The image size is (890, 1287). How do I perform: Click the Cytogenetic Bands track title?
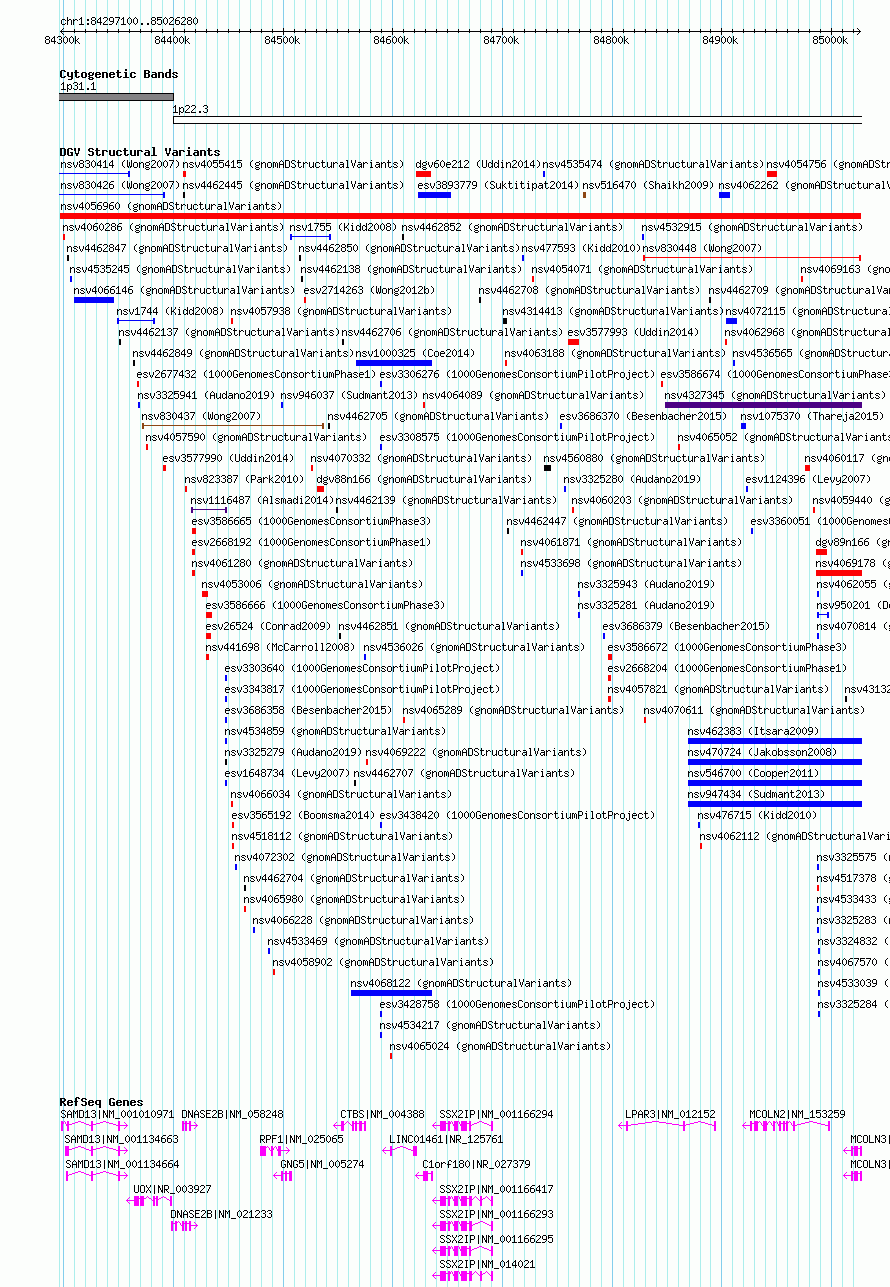118,74
